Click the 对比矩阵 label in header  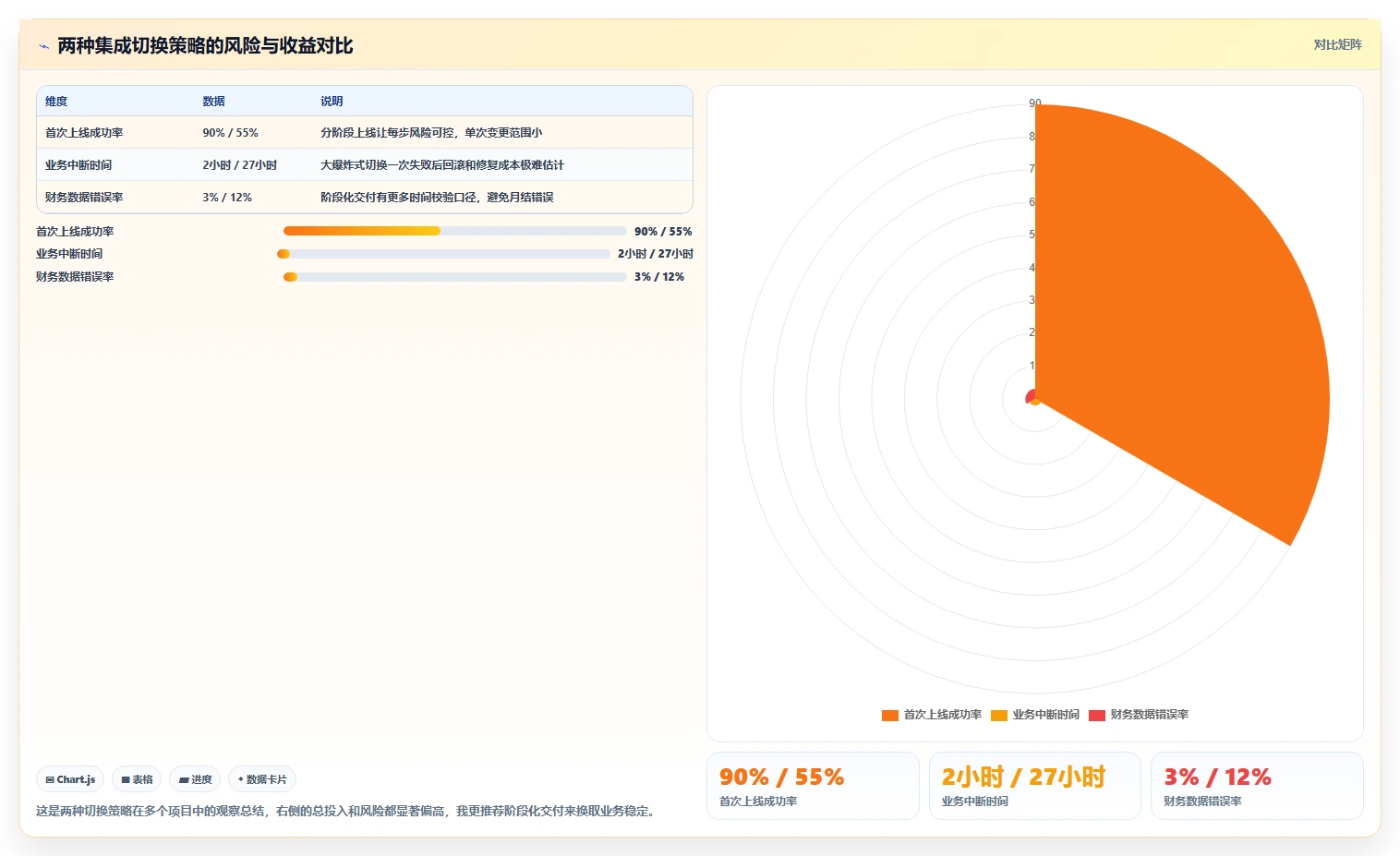click(1337, 44)
